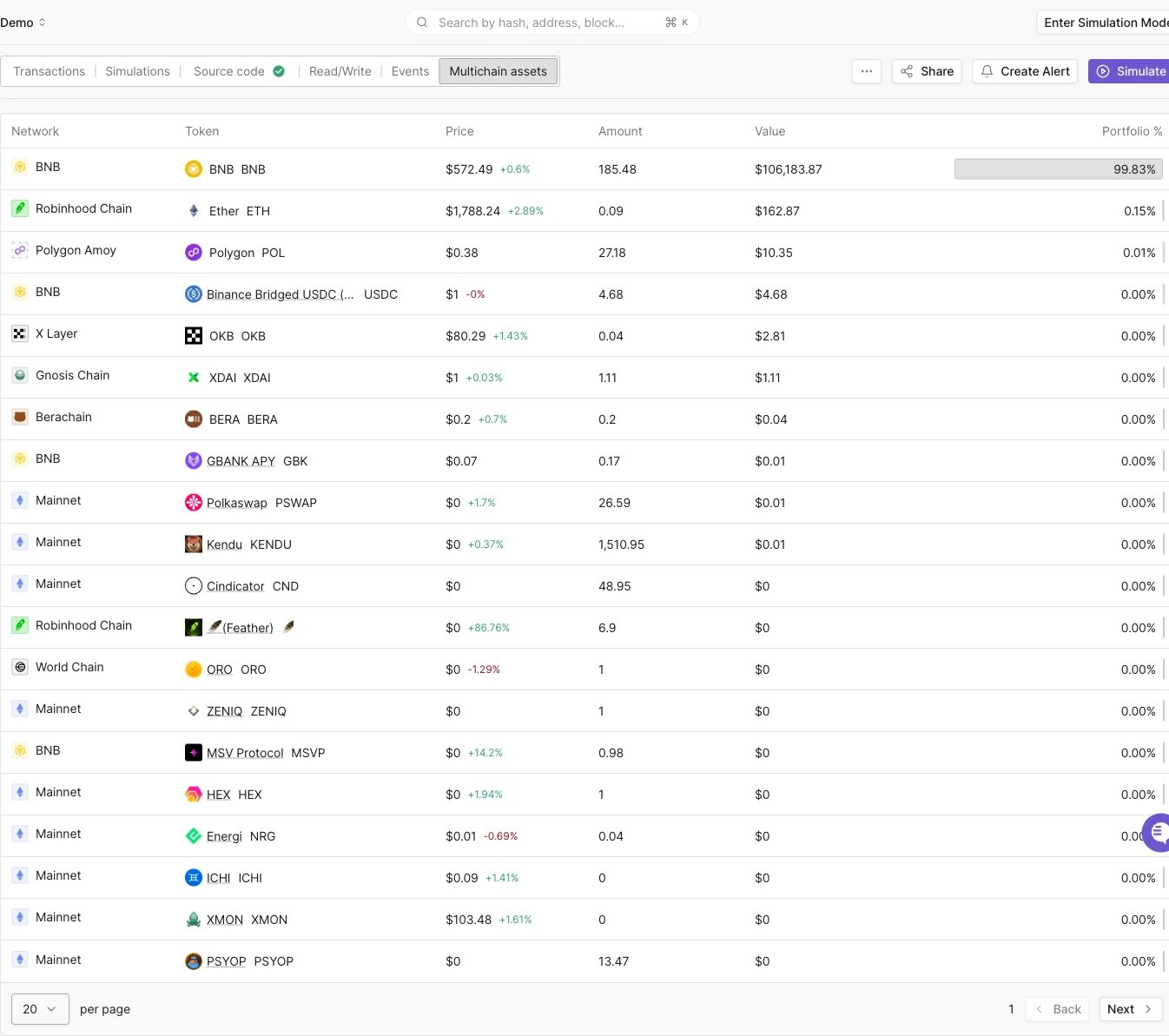Click the Binance Bridged USDC token icon
Viewport: 1169px width, 1036px height.
(194, 294)
